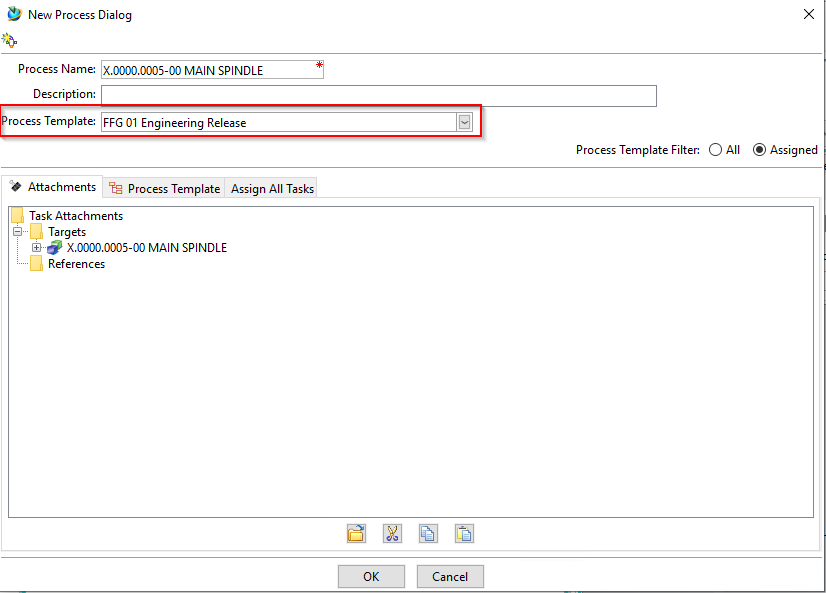Select the Task Attachments folder icon
Viewport: 826px width, 593px height.
click(x=17, y=216)
